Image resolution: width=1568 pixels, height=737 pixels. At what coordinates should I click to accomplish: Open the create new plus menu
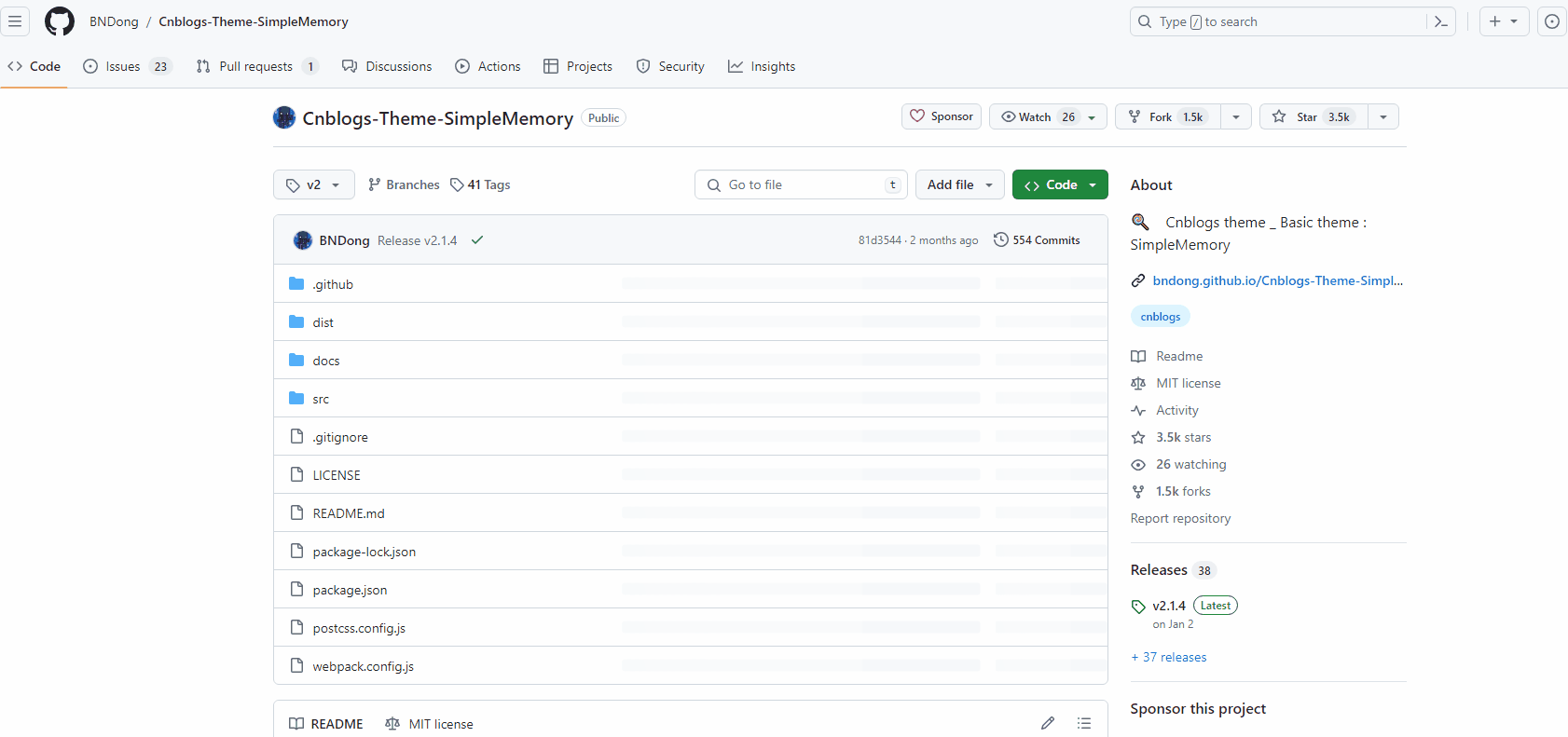pos(1504,21)
